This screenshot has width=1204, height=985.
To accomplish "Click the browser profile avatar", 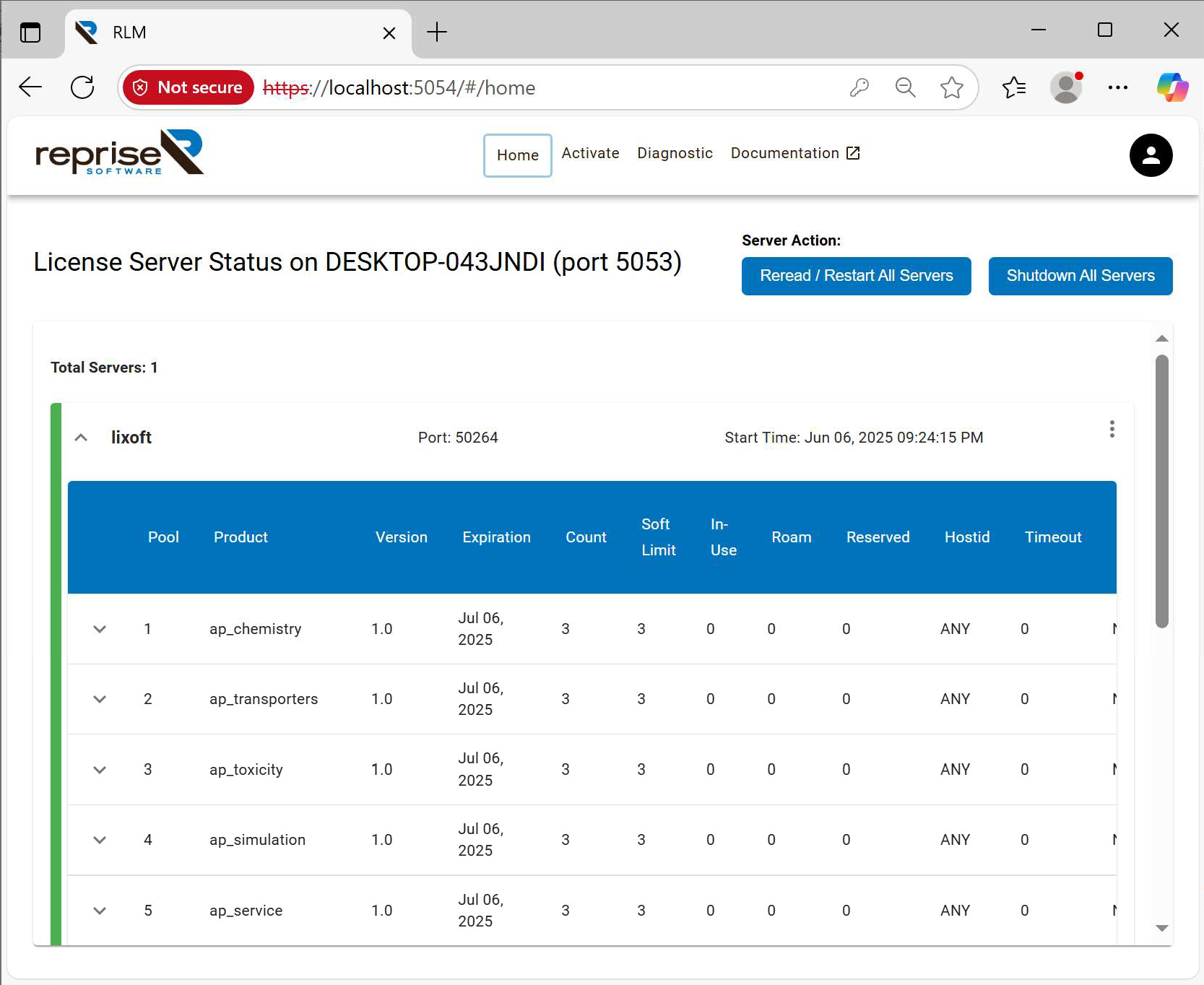I will click(1066, 87).
